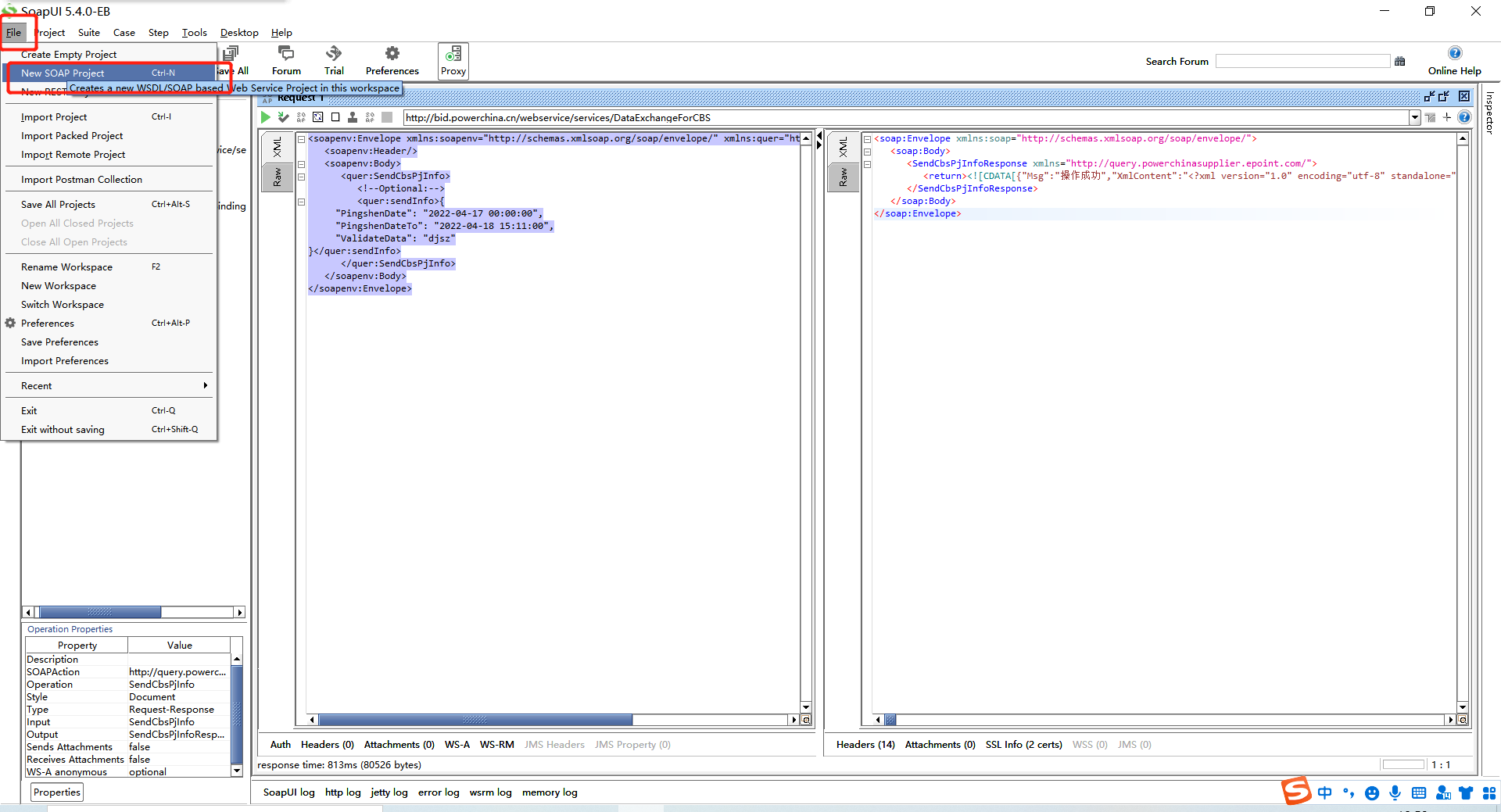The image size is (1501, 812).
Task: Click the Properties button at bottom left
Action: 56,792
